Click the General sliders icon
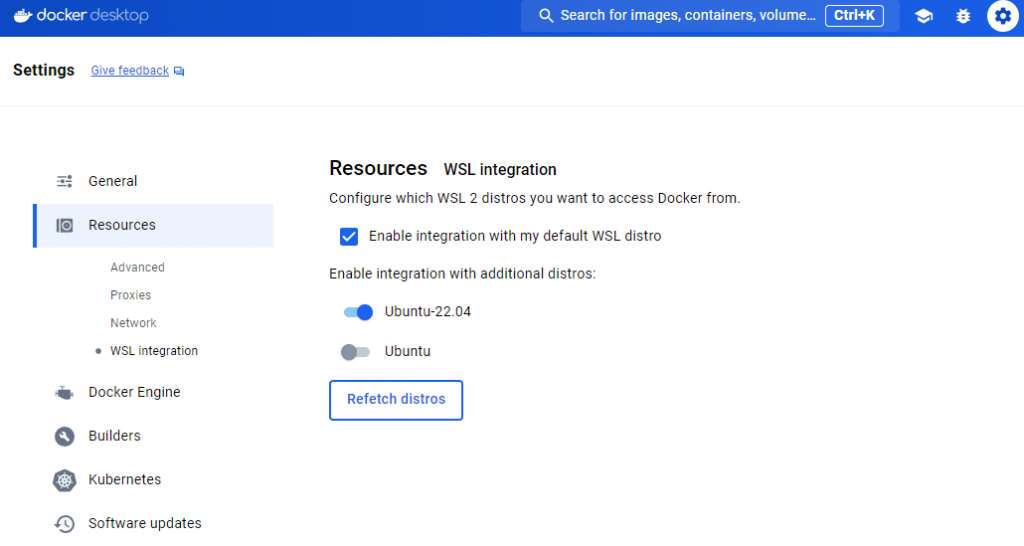 pos(65,181)
